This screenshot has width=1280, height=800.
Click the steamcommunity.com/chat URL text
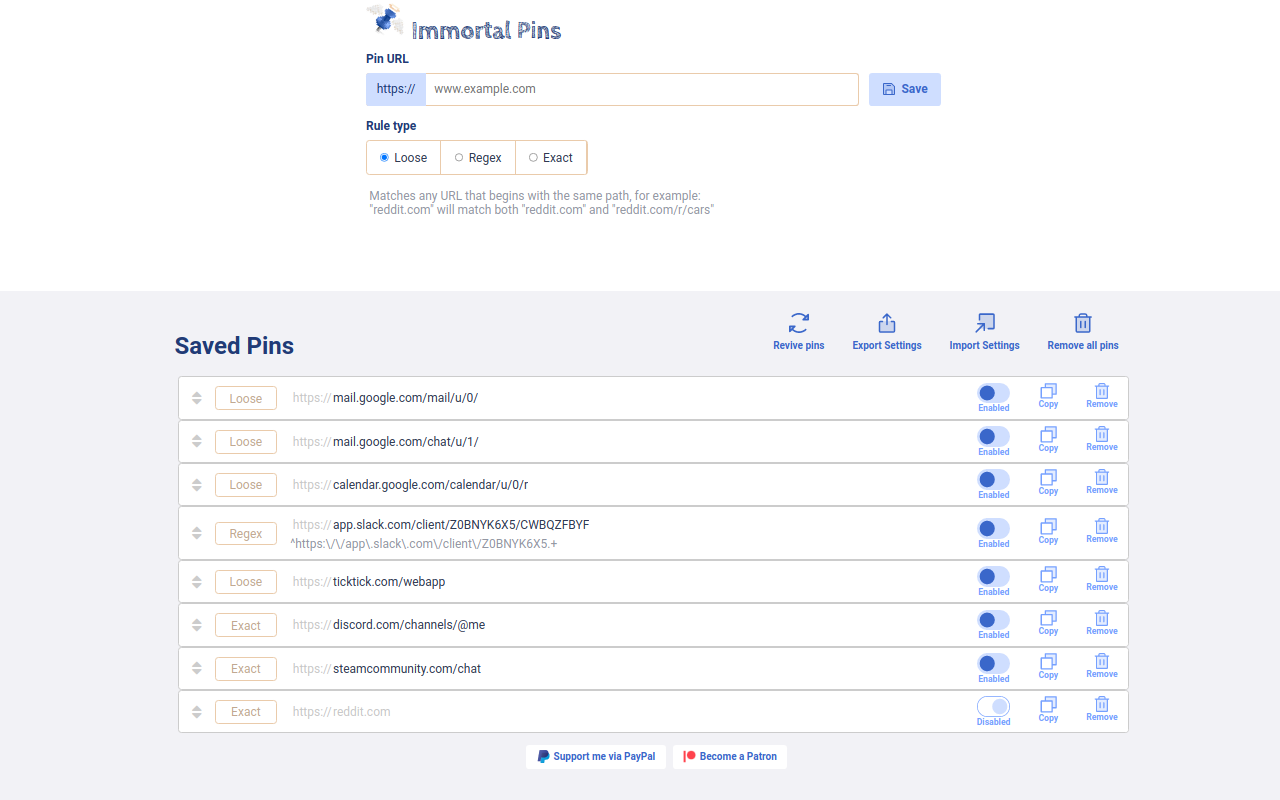tap(407, 669)
